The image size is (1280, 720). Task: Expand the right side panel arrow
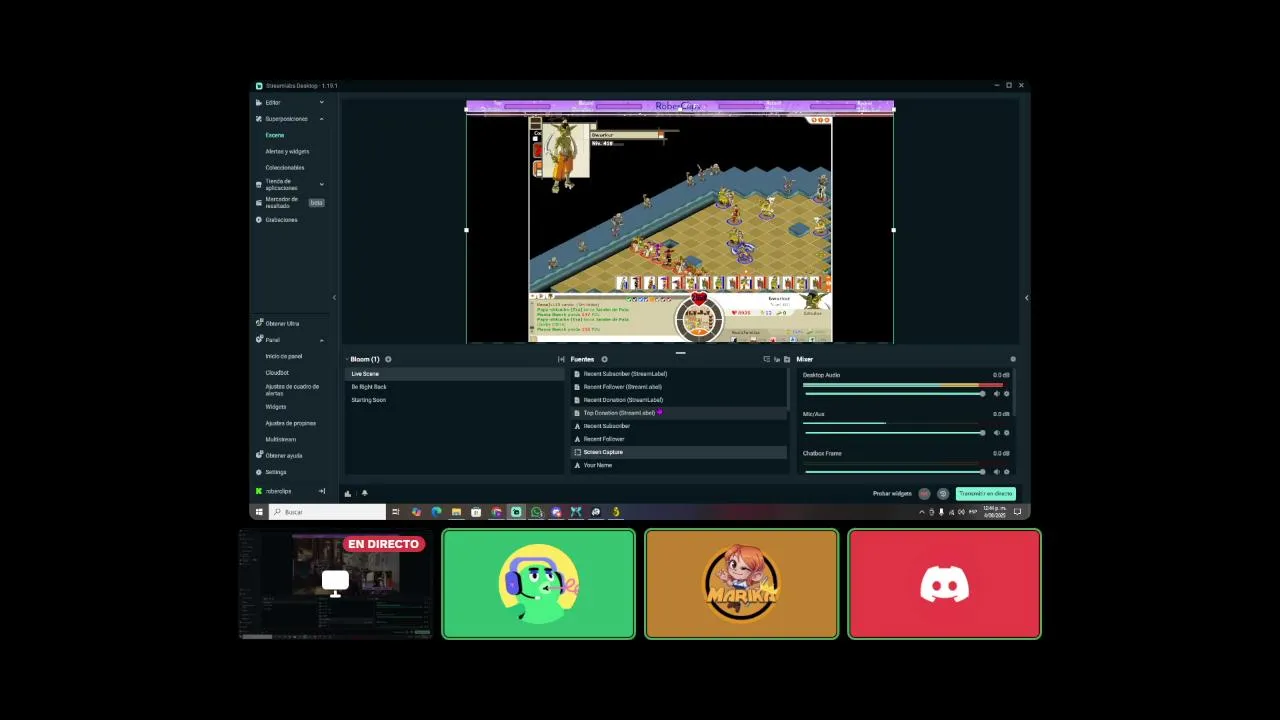click(1026, 297)
